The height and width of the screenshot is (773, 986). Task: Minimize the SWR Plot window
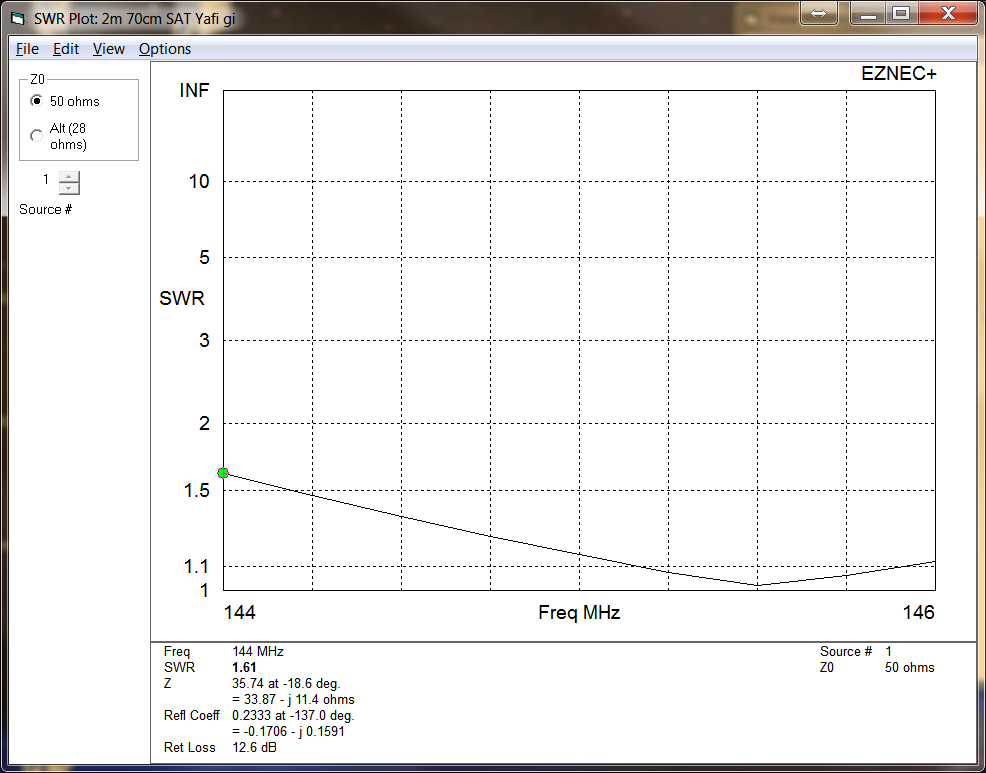pyautogui.click(x=869, y=13)
